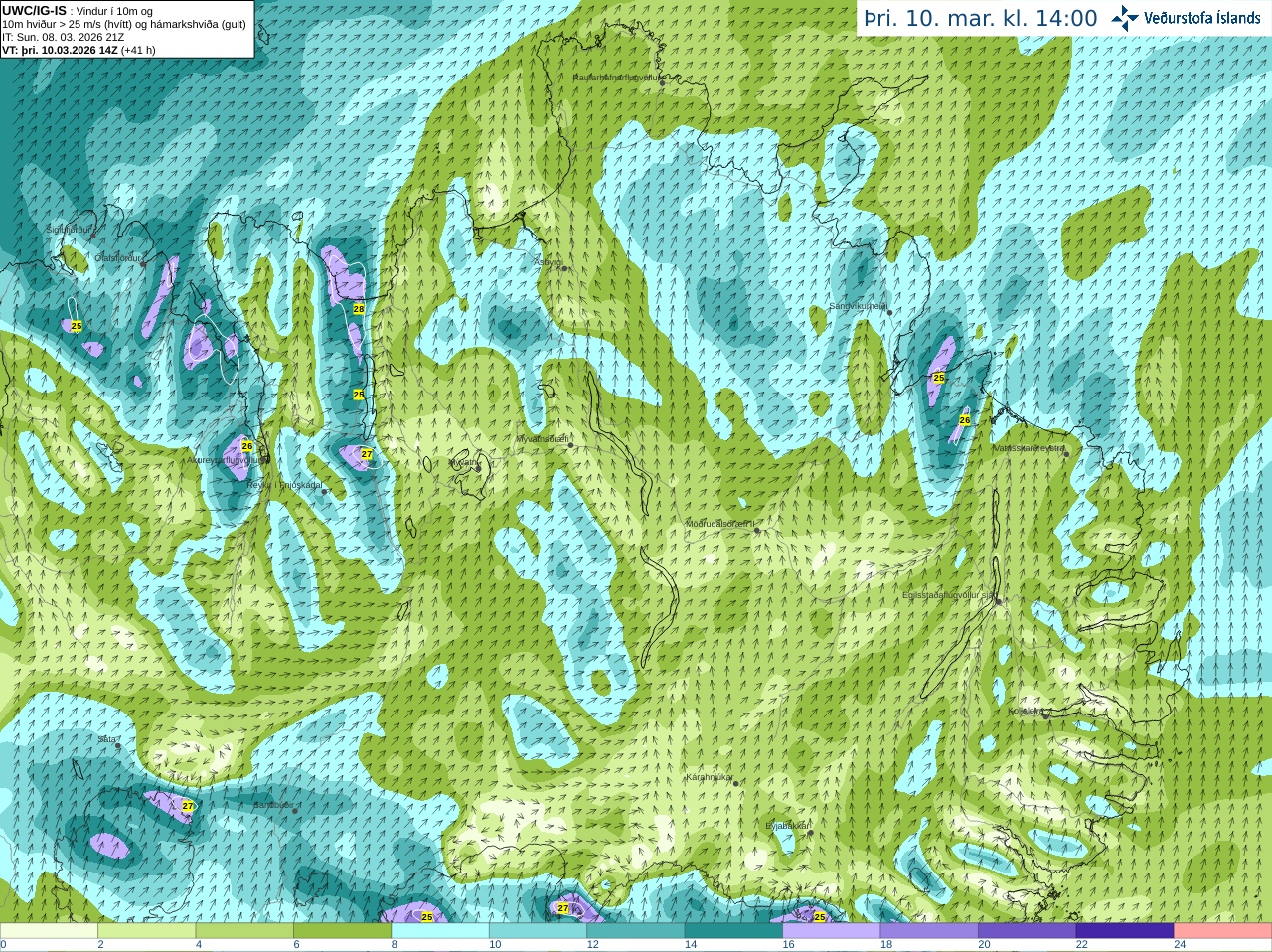Click the scale tick label 20

pos(984,945)
